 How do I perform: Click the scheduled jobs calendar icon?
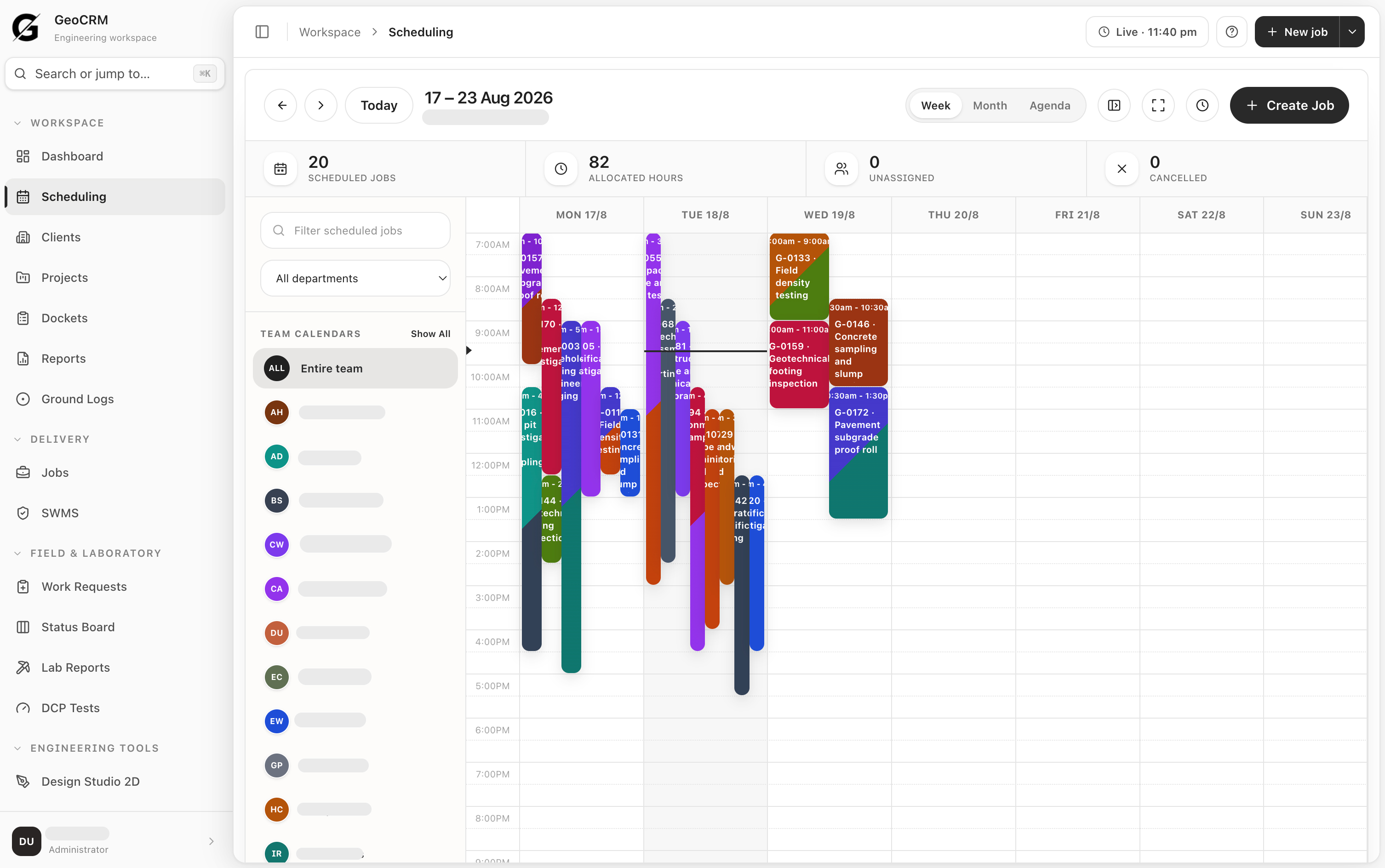pos(280,169)
